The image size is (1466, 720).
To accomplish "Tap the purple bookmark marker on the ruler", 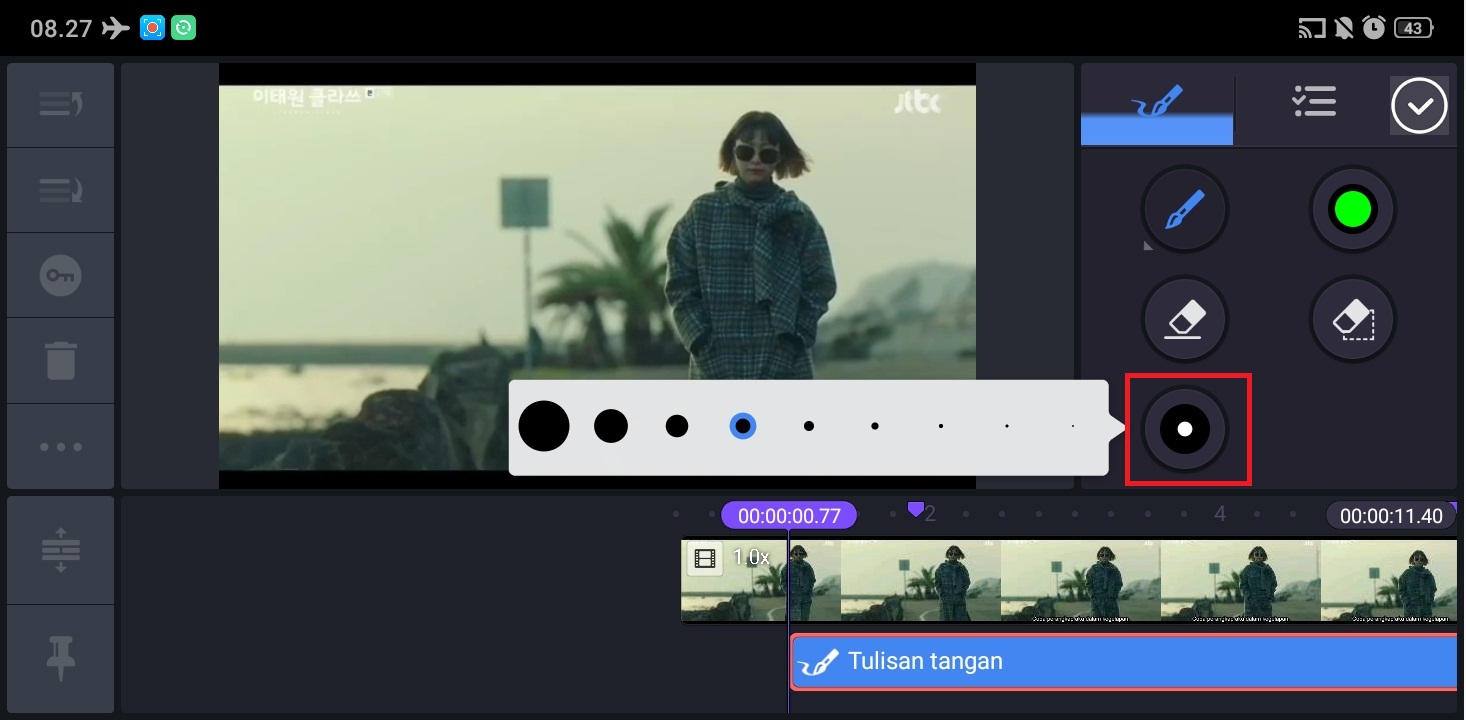I will 915,510.
